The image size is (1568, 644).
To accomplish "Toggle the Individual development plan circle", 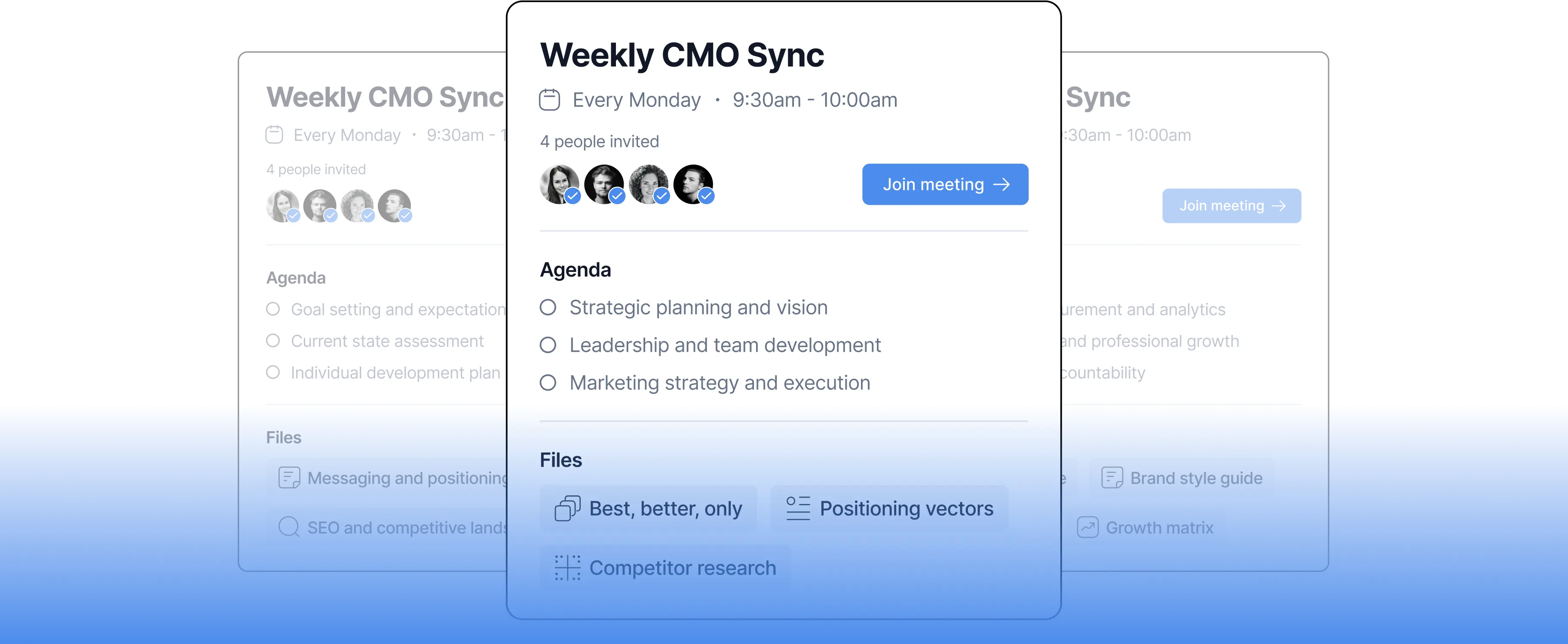I will pyautogui.click(x=273, y=373).
